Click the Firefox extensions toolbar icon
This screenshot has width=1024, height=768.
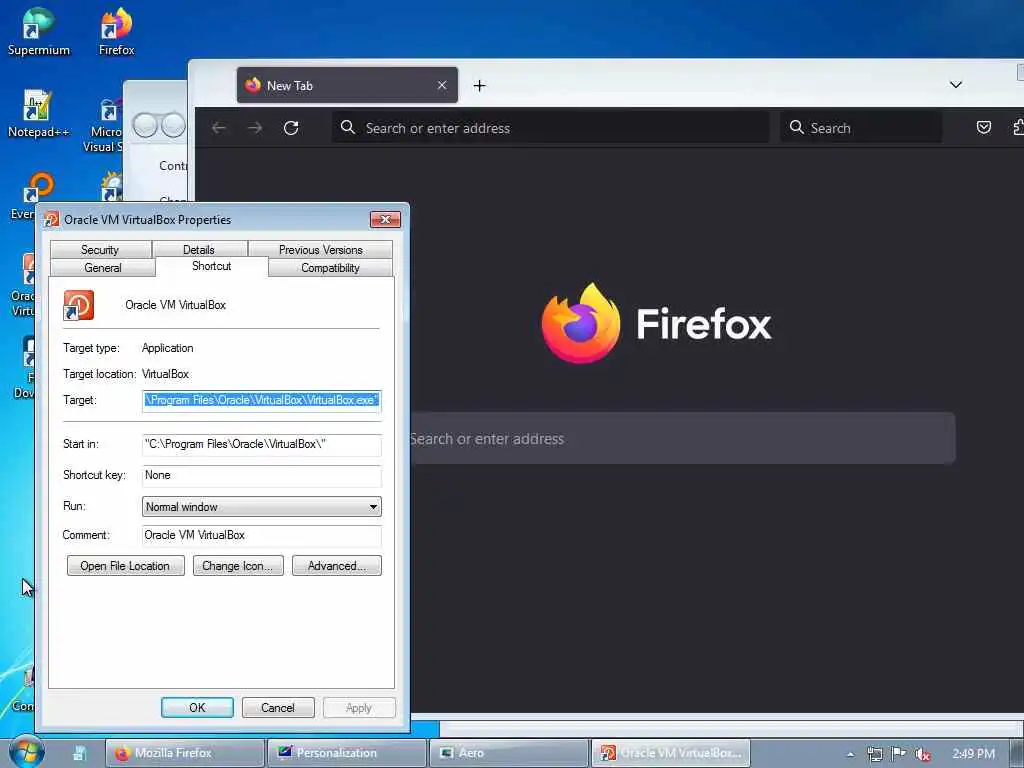(1017, 127)
